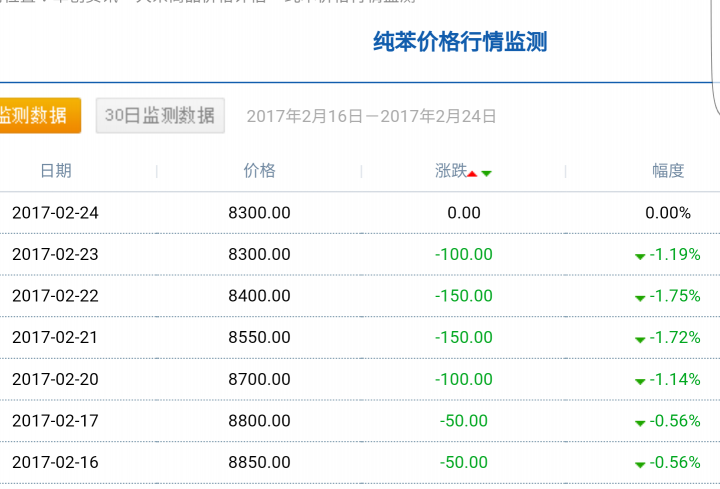Viewport: 720px width, 489px height.
Task: Click the date range text 2017年2月16日—2017年2月24日
Action: coord(371,116)
